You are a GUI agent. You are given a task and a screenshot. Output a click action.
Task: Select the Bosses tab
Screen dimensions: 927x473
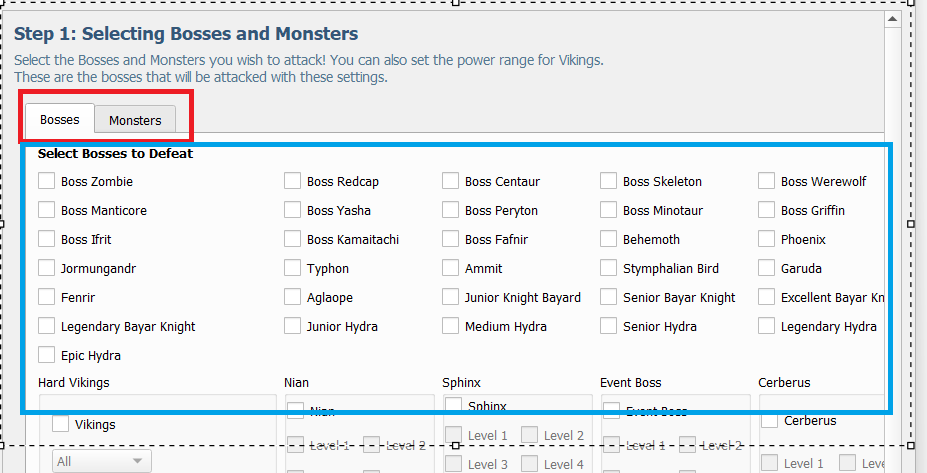coord(60,119)
